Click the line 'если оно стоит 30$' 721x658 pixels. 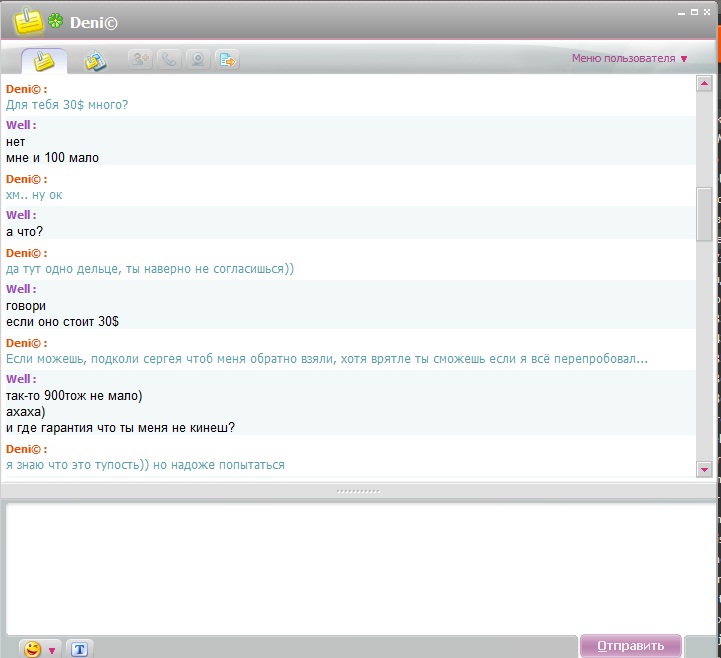(x=63, y=321)
